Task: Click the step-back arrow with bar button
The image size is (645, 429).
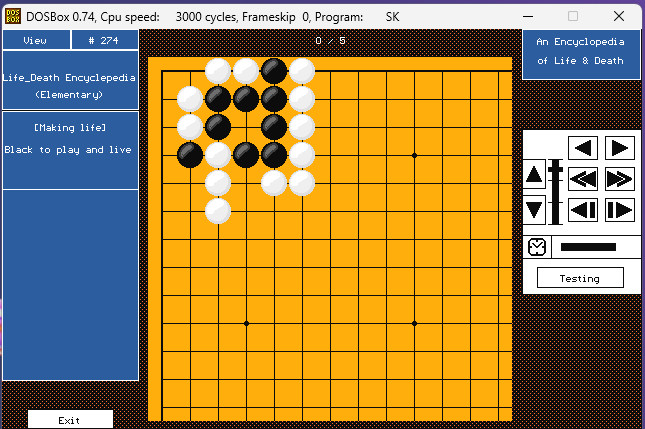Action: [583, 210]
